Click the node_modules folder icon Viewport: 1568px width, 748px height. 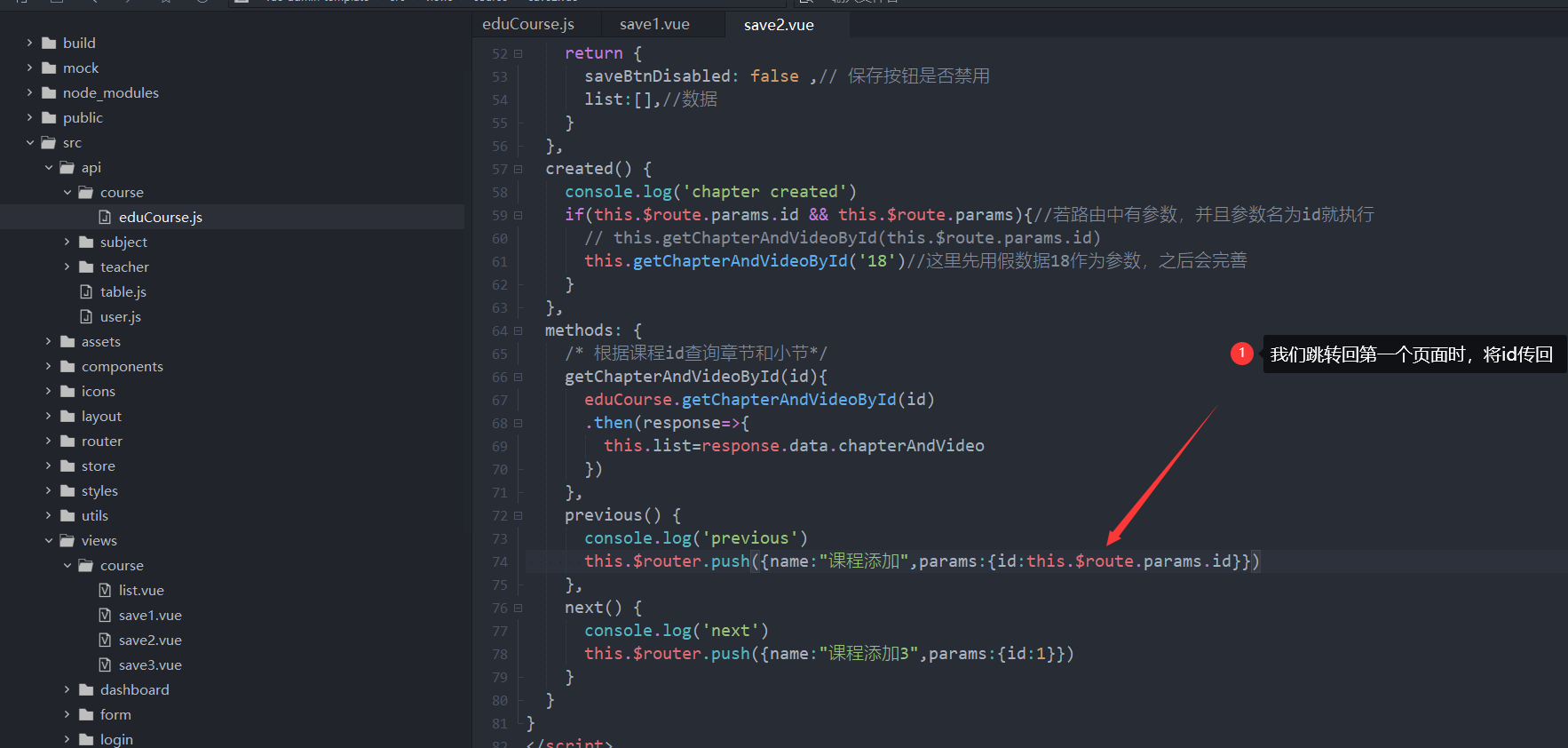point(49,92)
